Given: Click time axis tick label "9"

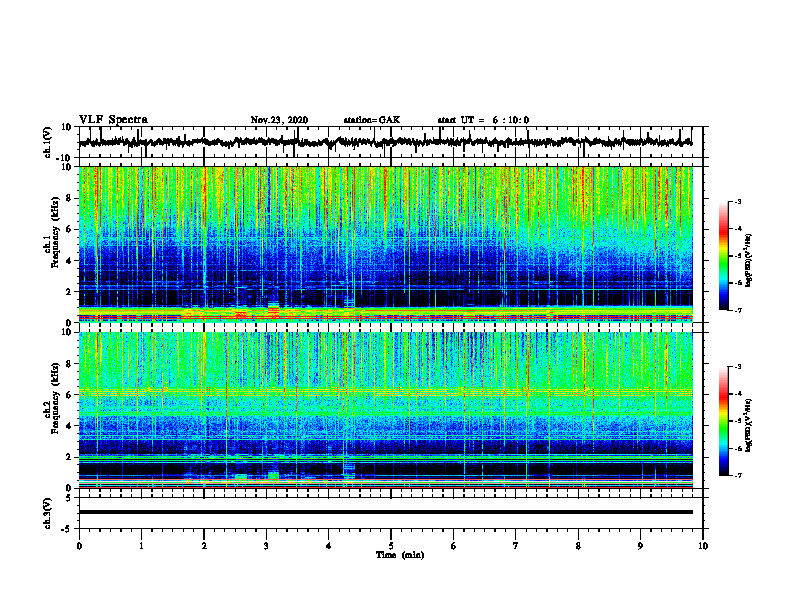Looking at the screenshot, I should [x=640, y=546].
